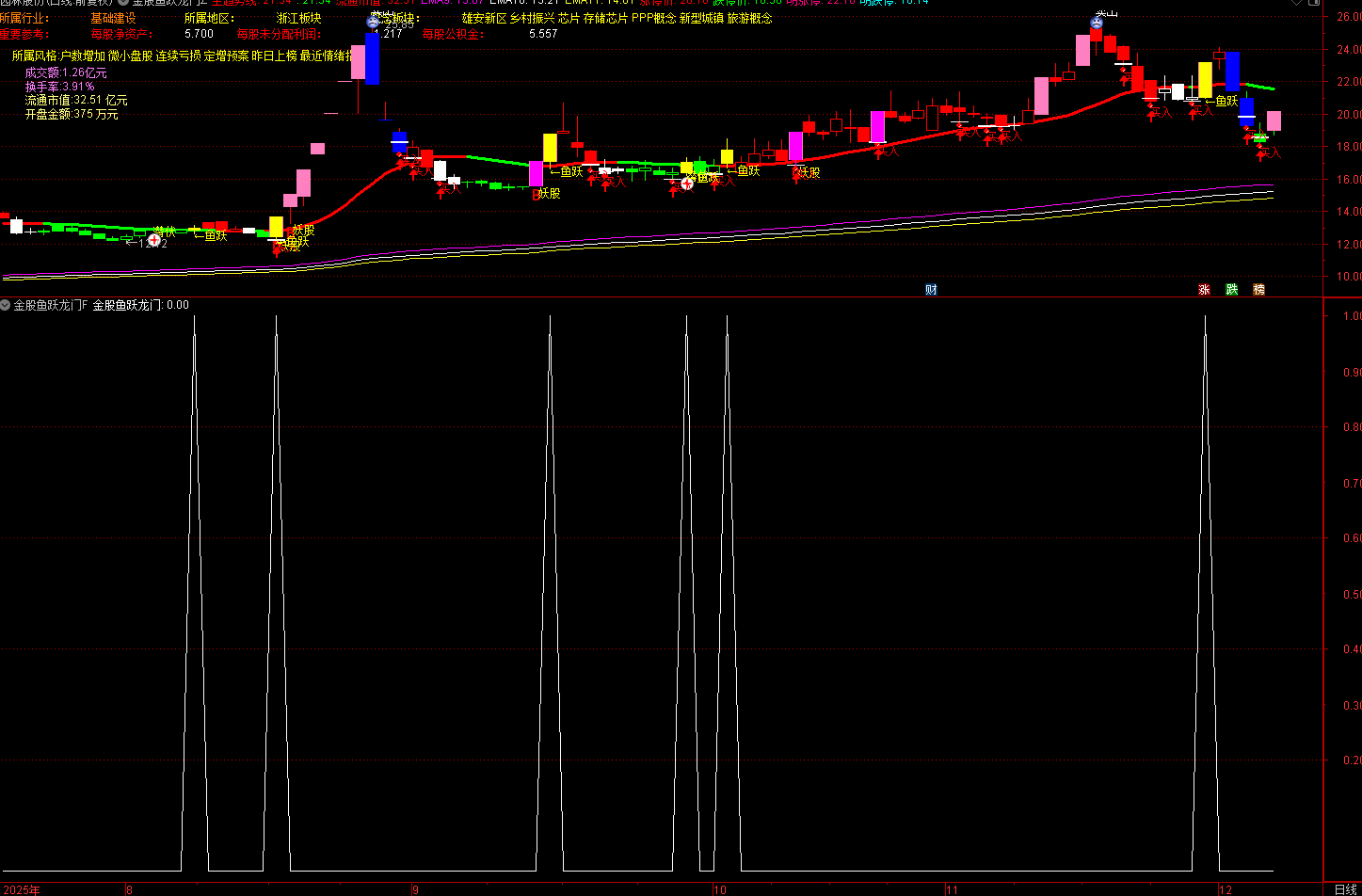Click the 10.00 price axis label
Viewport: 1362px width, 896px height.
tap(1348, 277)
